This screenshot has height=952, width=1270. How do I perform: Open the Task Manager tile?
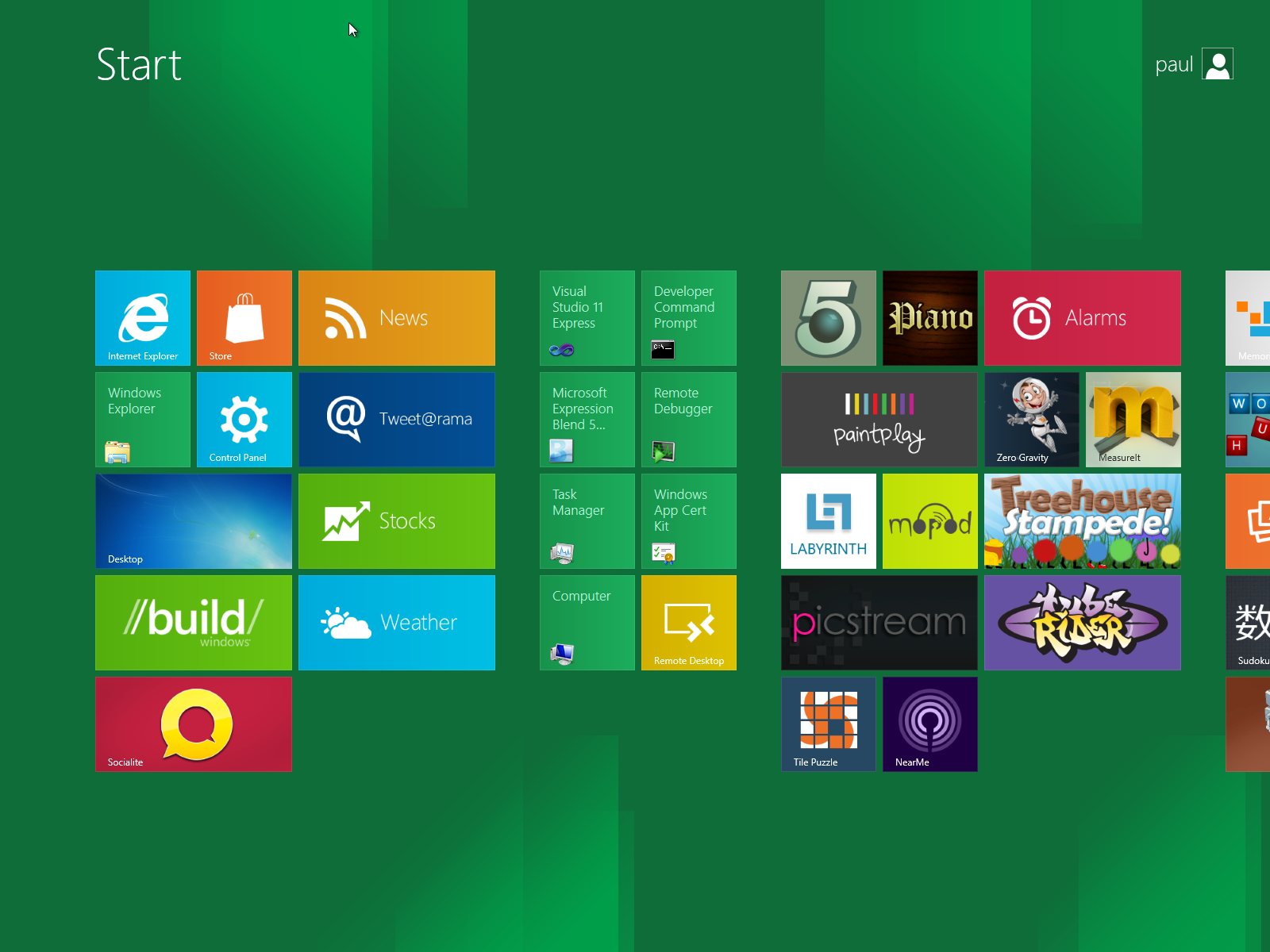tap(587, 521)
